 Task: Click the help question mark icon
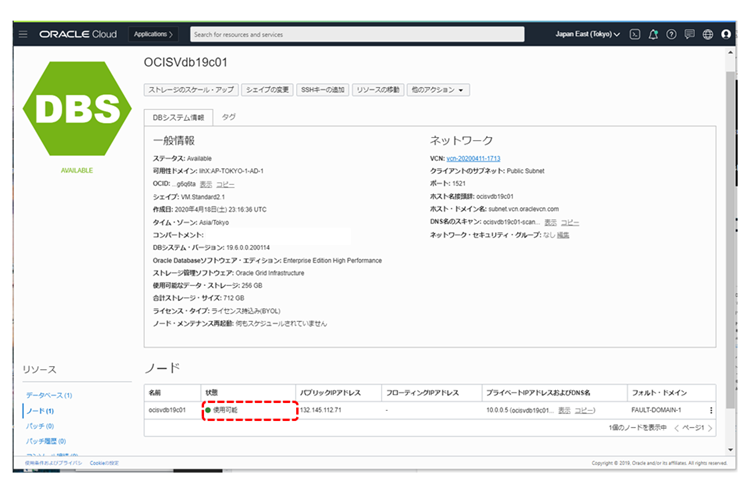pos(671,34)
